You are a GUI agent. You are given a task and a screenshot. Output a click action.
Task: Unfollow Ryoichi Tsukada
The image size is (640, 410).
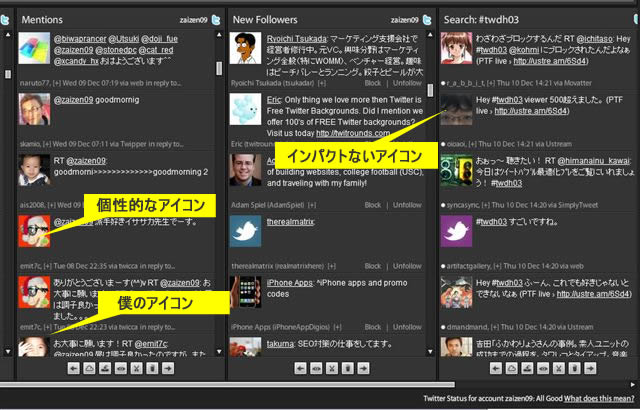tap(407, 83)
